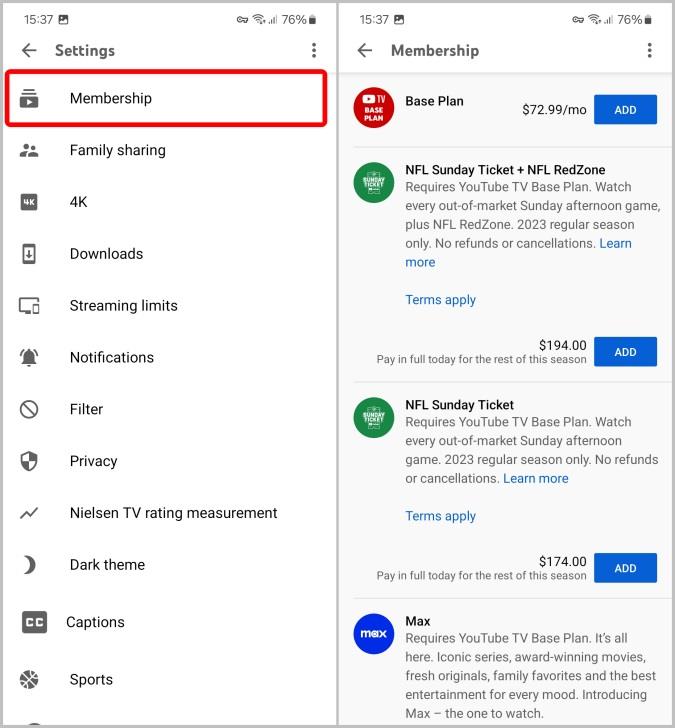
Task: Tap the battery indicator in Membership status bar
Action: click(649, 20)
